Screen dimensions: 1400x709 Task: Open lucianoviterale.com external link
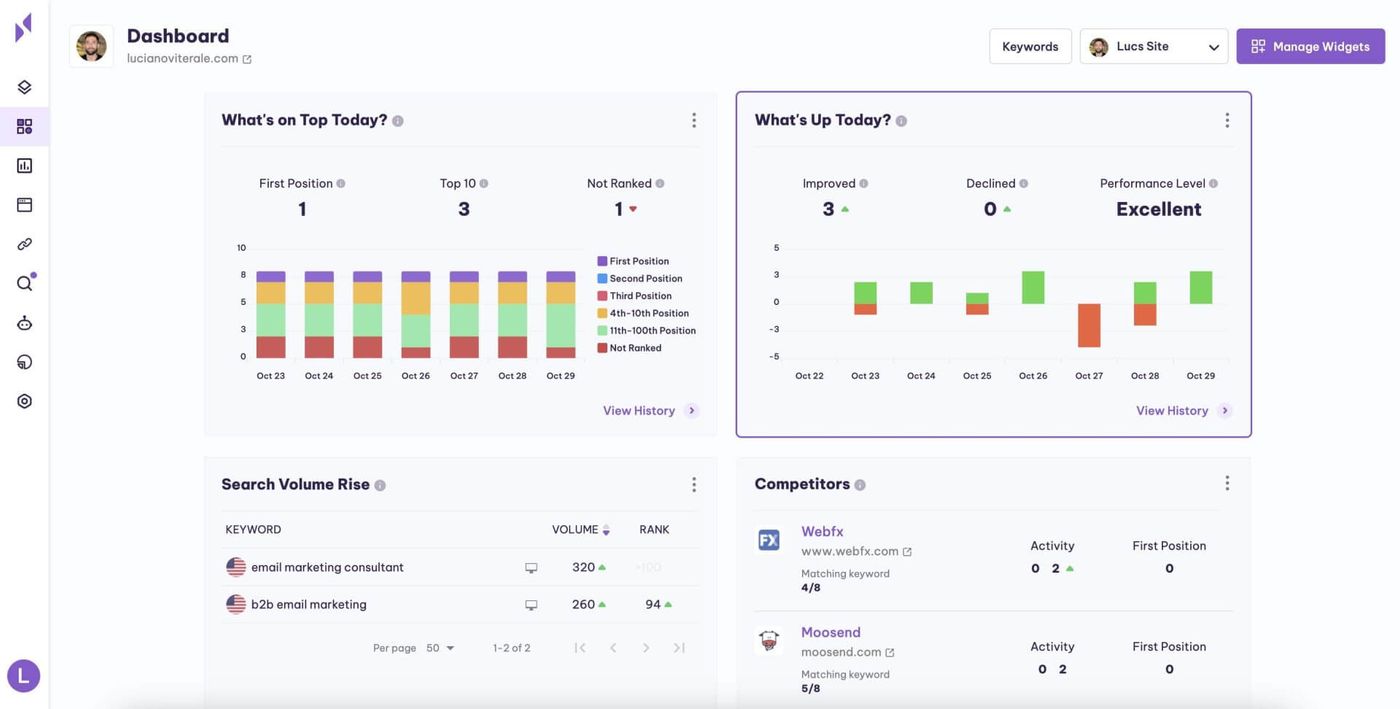[x=189, y=59]
